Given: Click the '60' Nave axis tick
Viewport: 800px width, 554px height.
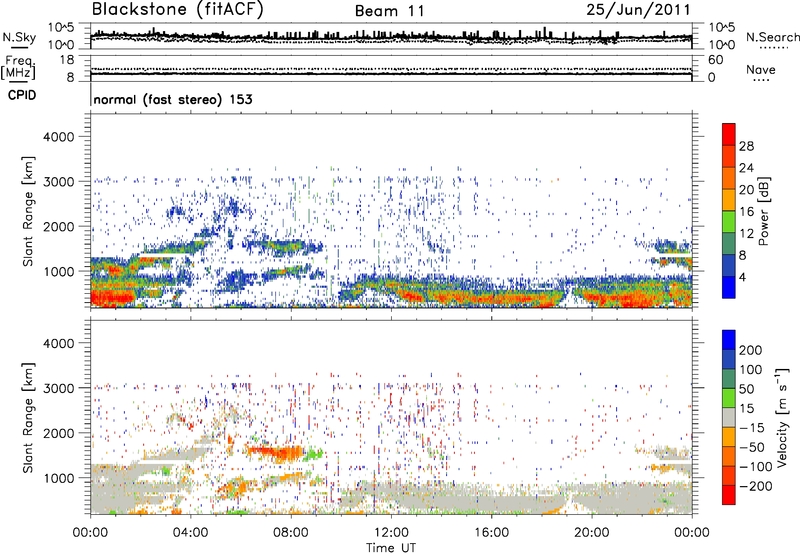Looking at the screenshot, I should (x=715, y=60).
